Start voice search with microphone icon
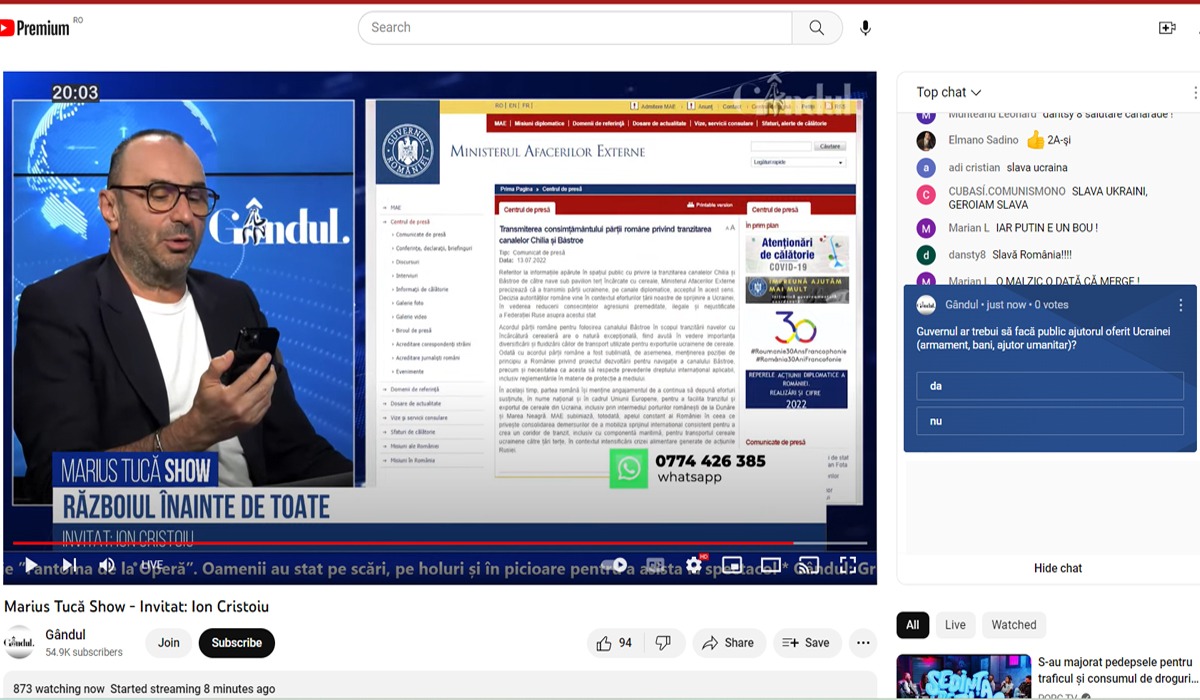 point(865,28)
